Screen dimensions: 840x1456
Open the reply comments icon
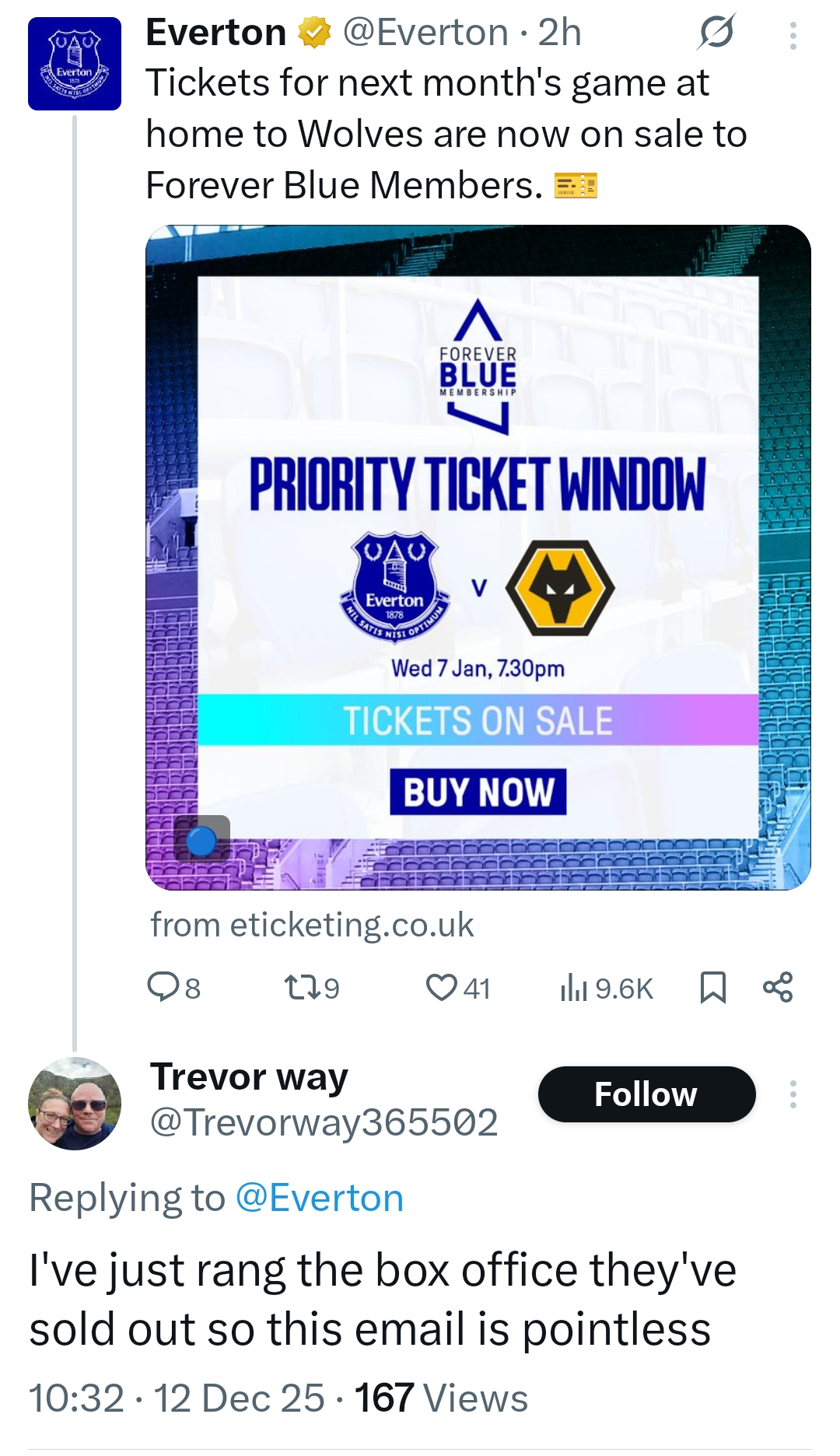(164, 987)
